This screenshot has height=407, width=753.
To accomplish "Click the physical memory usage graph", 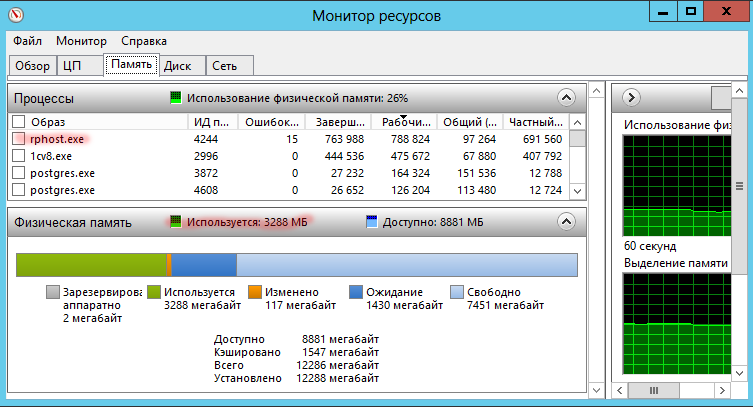I will point(677,186).
